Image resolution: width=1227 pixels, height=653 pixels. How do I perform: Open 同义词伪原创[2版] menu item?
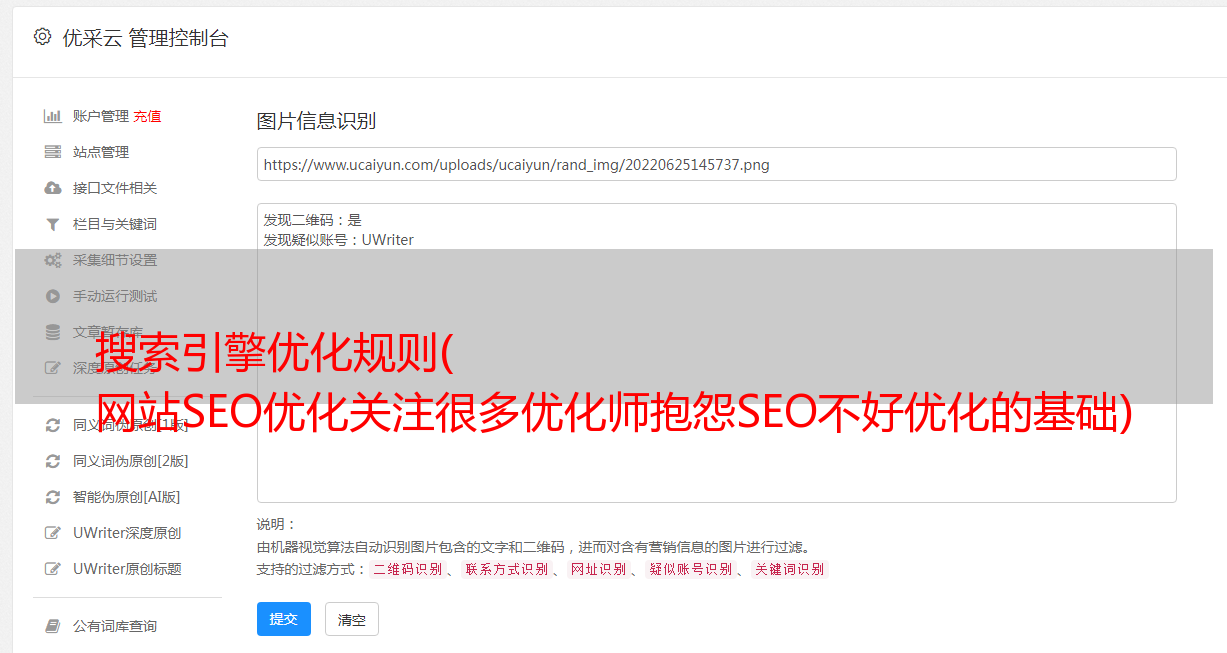131,461
